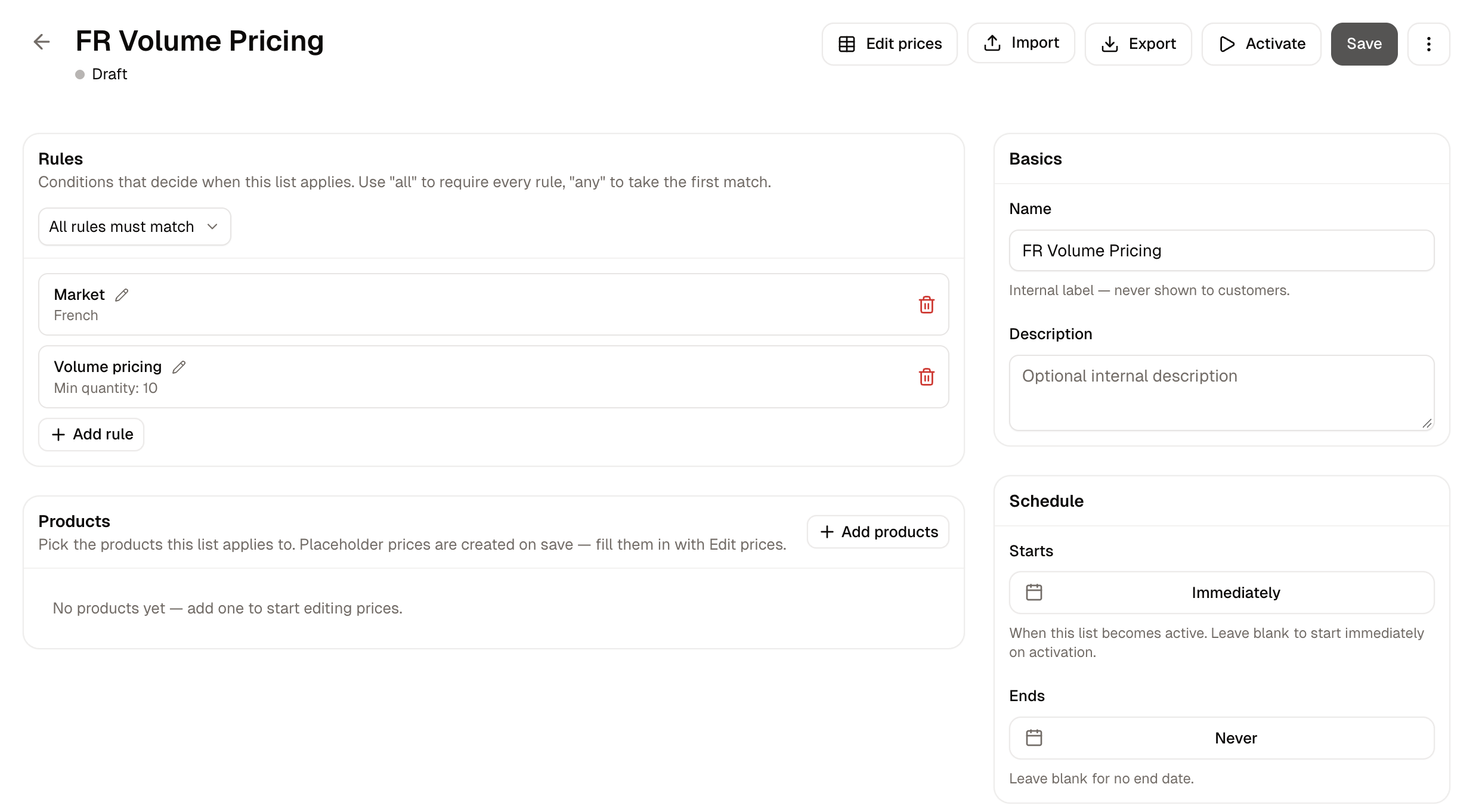Focus the Name input field
This screenshot has width=1479, height=812.
(1221, 250)
